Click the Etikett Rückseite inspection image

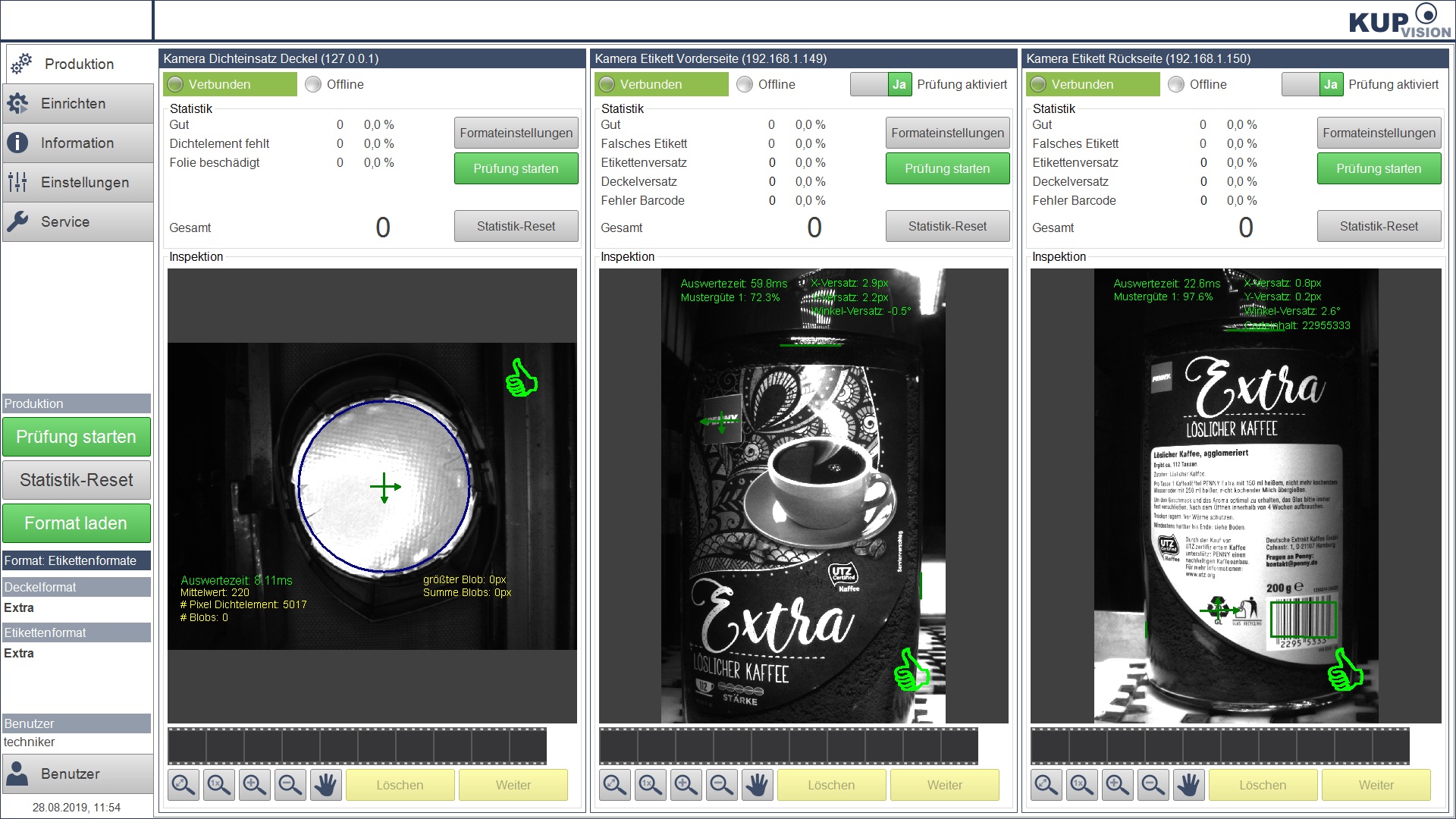click(x=1236, y=496)
